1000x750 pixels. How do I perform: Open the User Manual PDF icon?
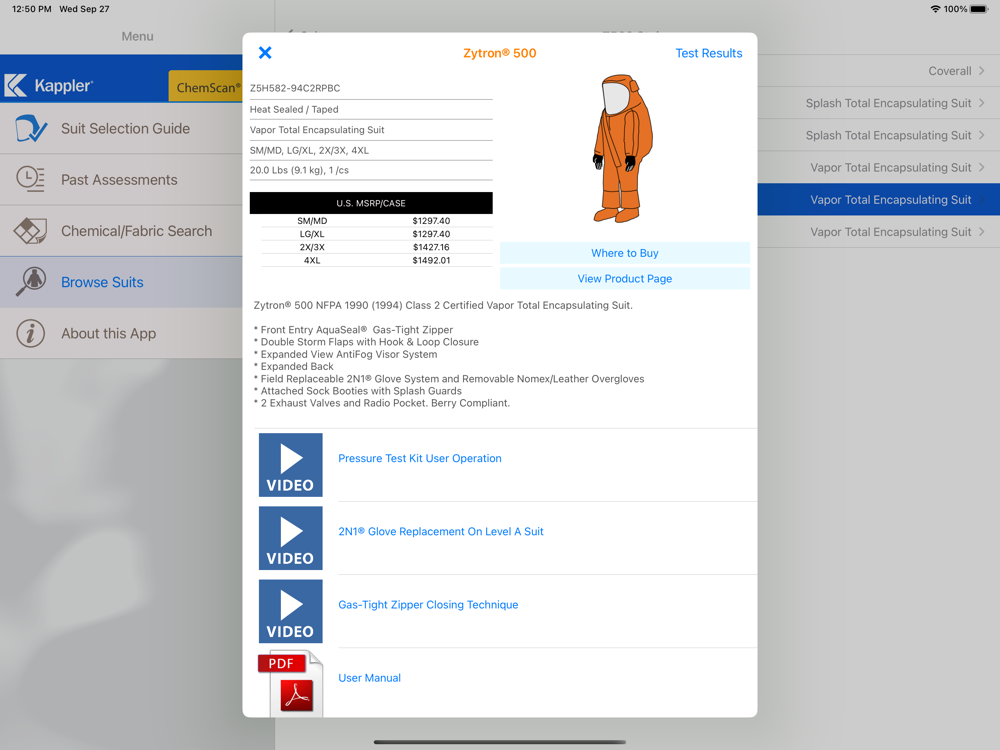(291, 683)
